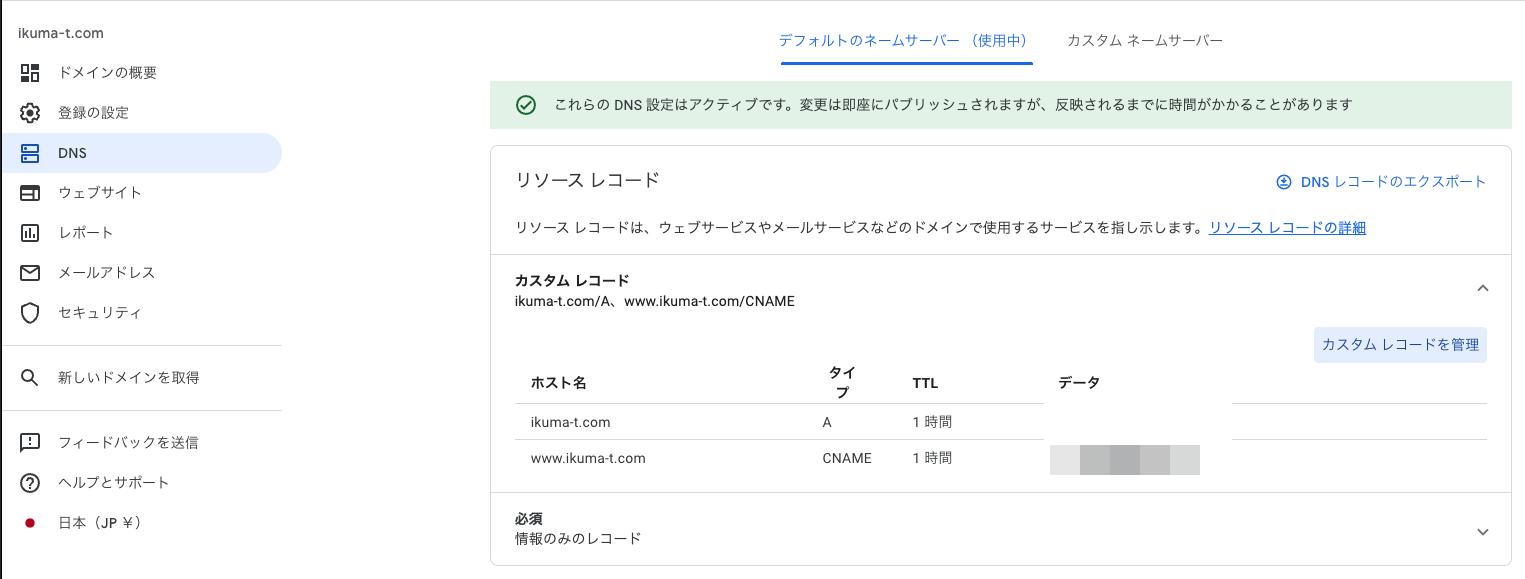Viewport: 1525px width, 579px height.
Task: Expand the 必須 情報のみのレコード section
Action: click(1483, 532)
